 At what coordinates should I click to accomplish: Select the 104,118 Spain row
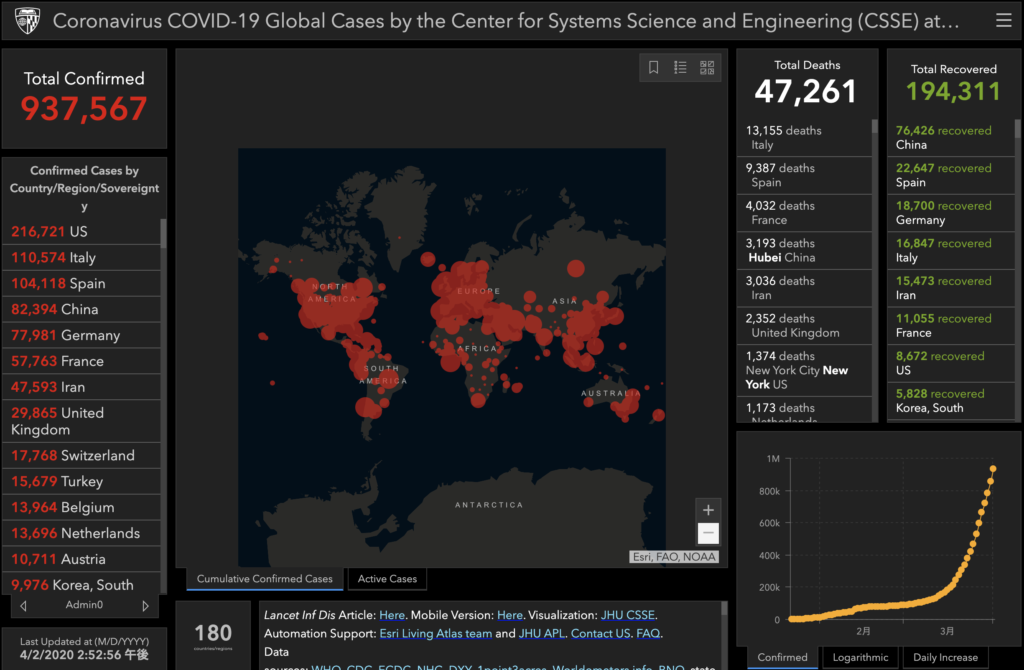82,283
